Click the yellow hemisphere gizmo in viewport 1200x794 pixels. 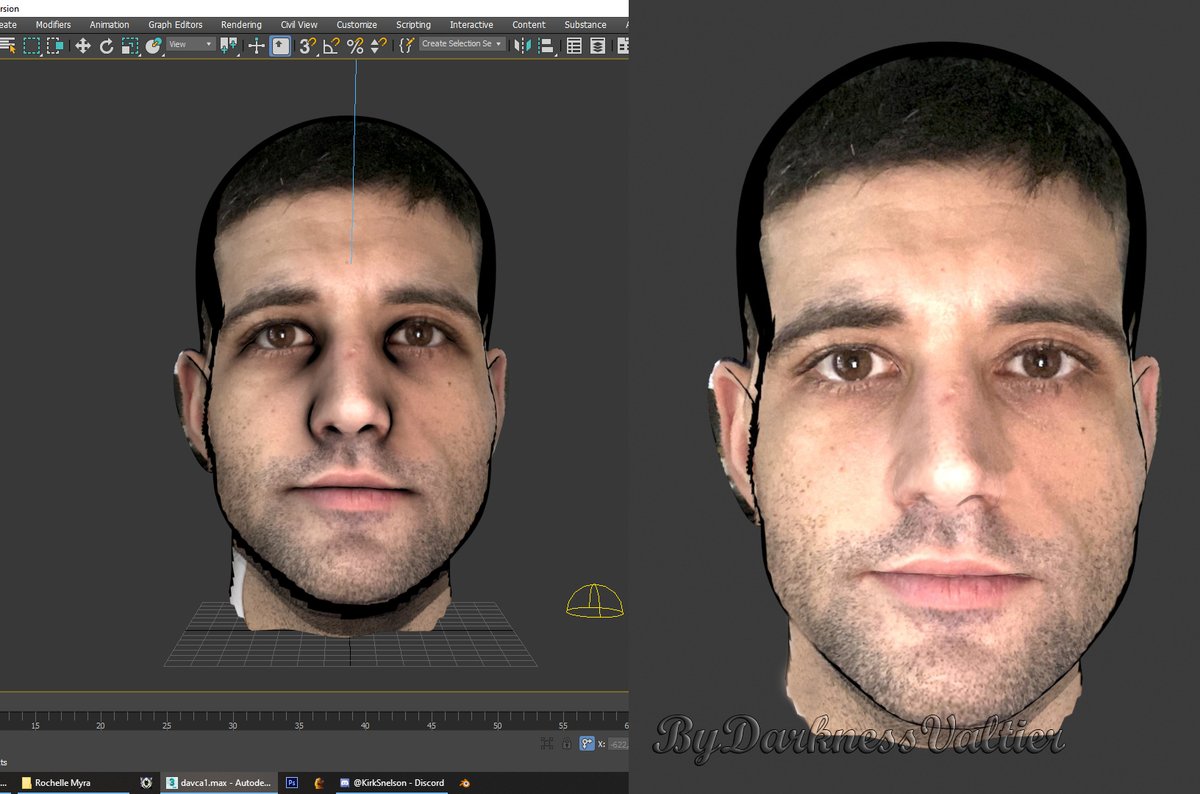coord(594,600)
